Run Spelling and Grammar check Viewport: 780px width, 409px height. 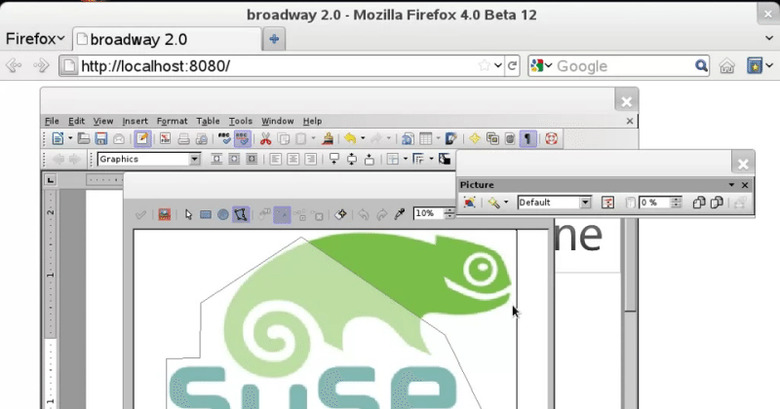[x=224, y=138]
